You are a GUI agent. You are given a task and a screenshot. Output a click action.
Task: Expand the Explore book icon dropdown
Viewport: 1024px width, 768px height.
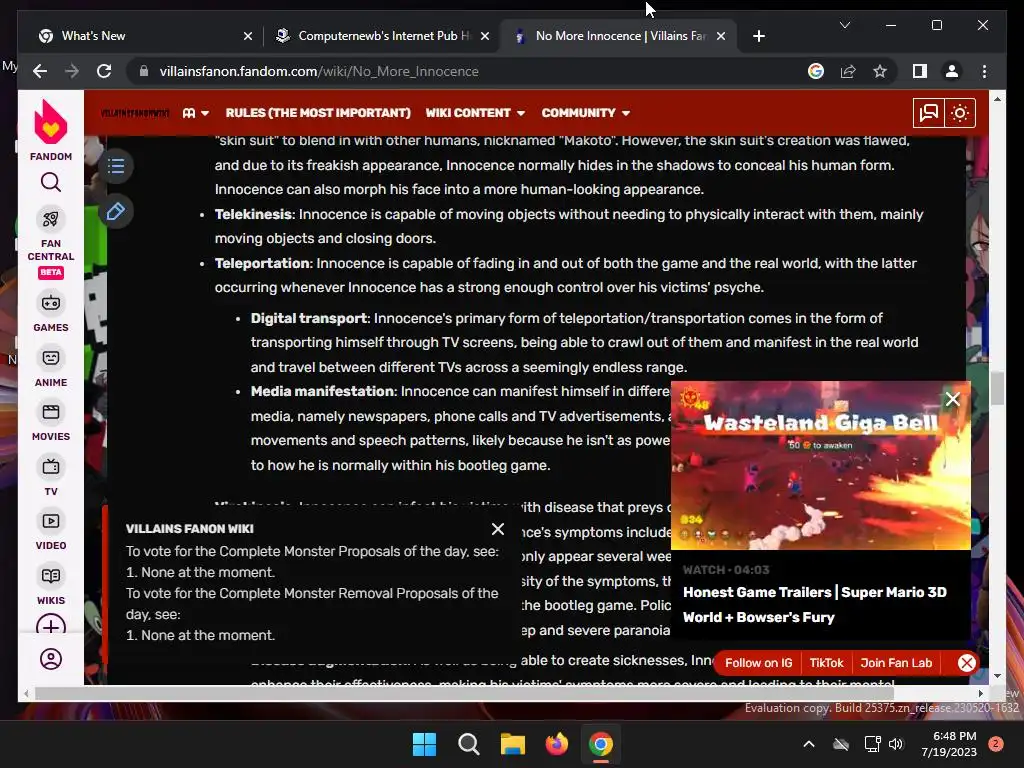(196, 113)
